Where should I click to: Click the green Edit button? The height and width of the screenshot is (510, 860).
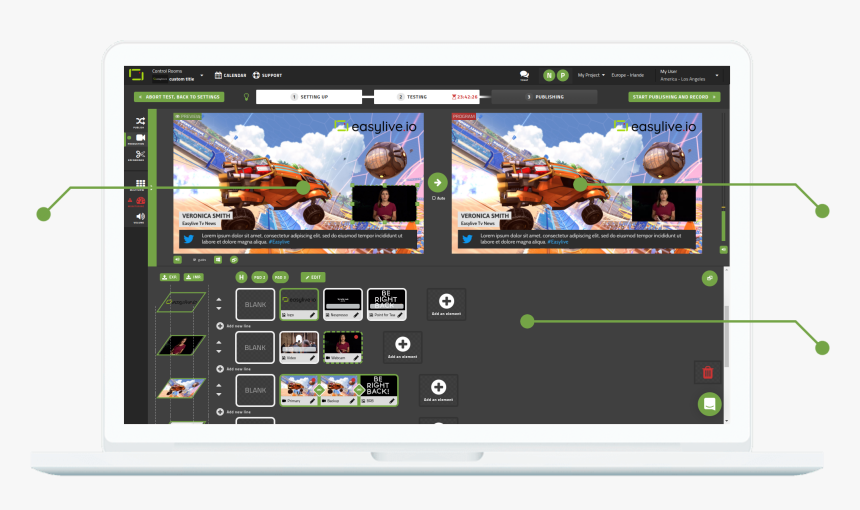pyautogui.click(x=313, y=277)
